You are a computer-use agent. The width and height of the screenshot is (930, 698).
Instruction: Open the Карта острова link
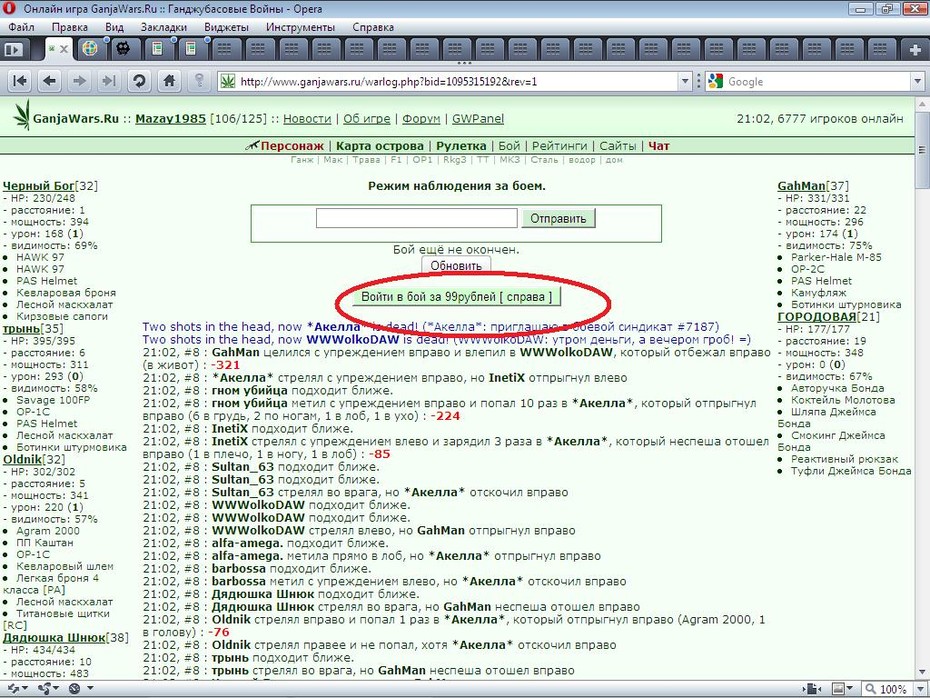click(x=380, y=146)
